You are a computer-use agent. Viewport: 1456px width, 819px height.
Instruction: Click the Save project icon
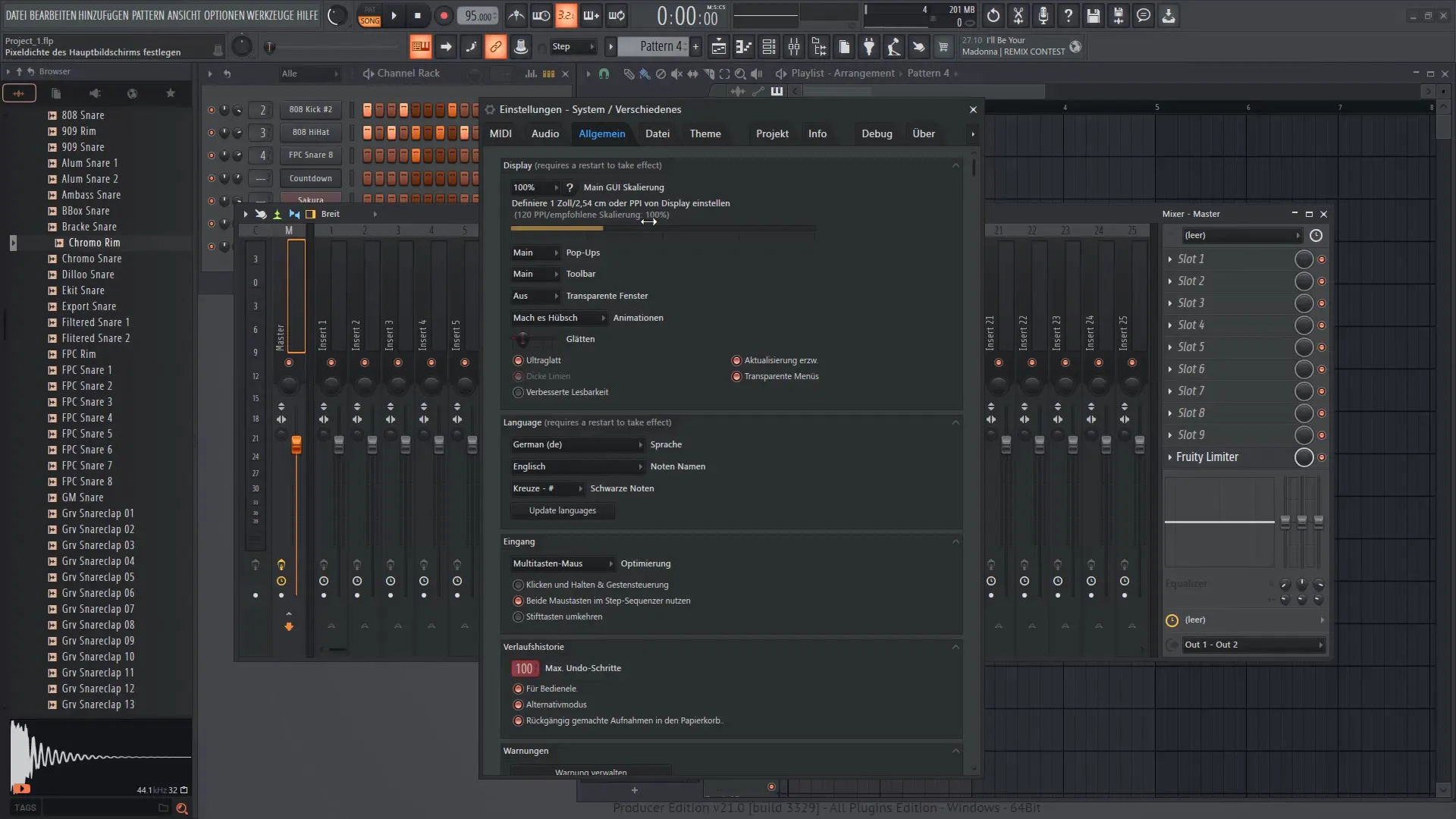[1093, 15]
